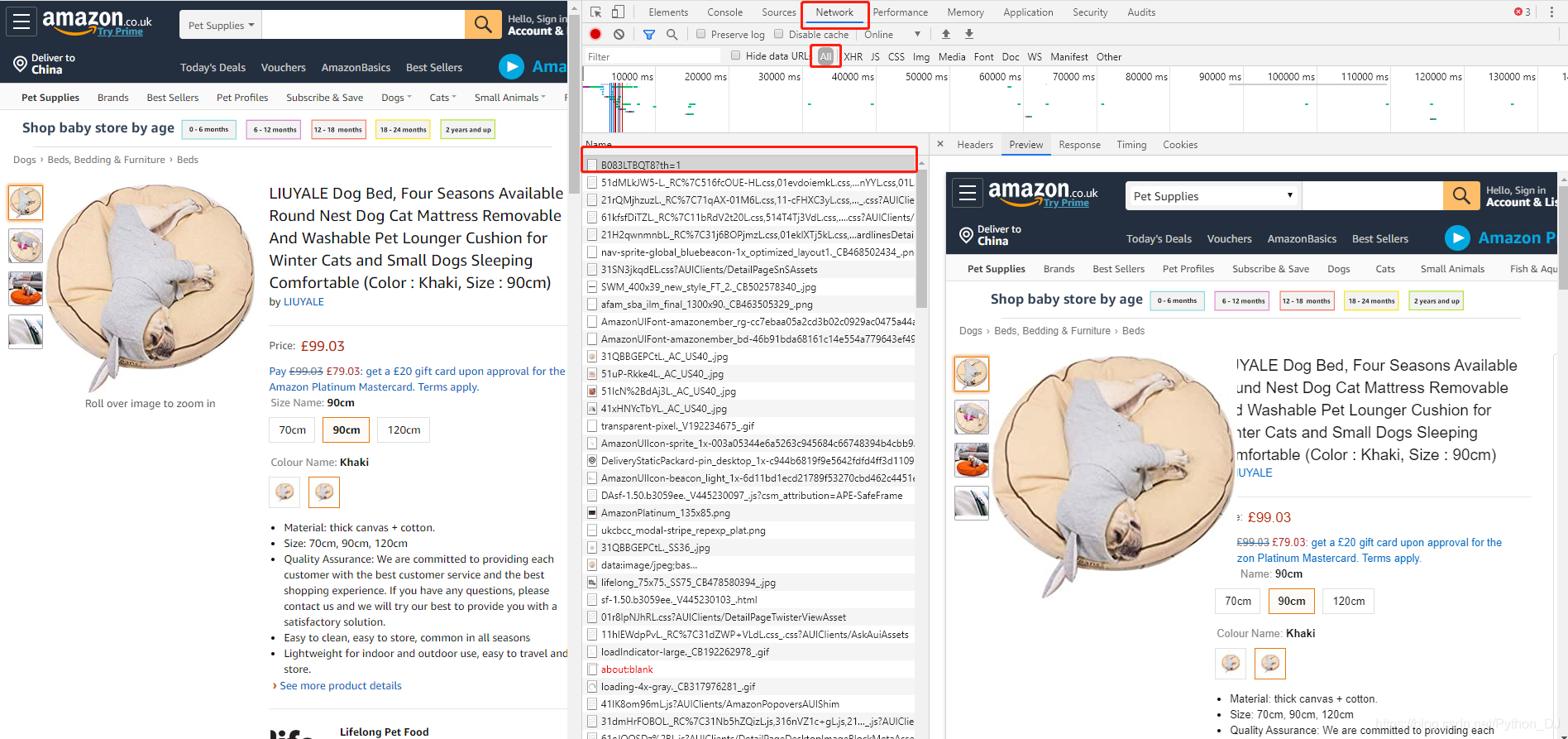Click the 0 - 6 months age button on left page

[208, 129]
